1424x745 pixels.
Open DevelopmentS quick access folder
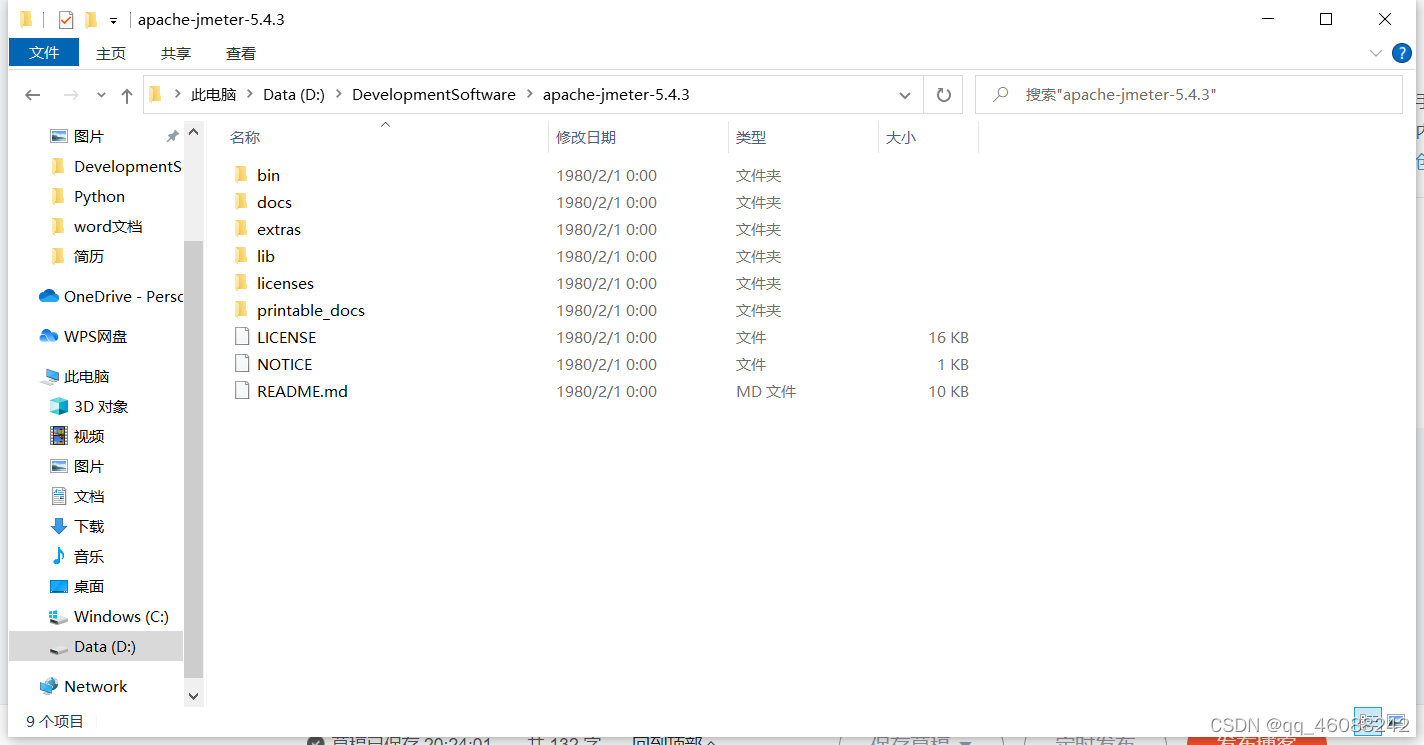(116, 166)
